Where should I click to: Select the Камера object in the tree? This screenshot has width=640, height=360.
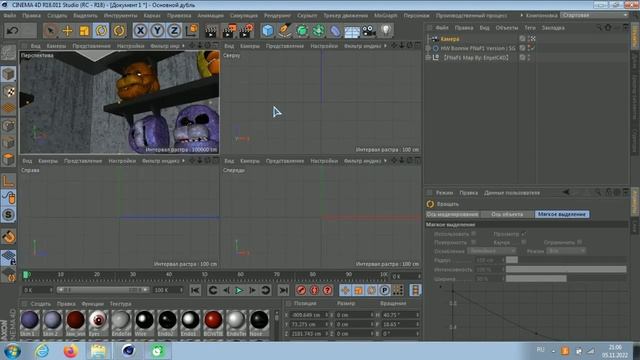pyautogui.click(x=450, y=39)
